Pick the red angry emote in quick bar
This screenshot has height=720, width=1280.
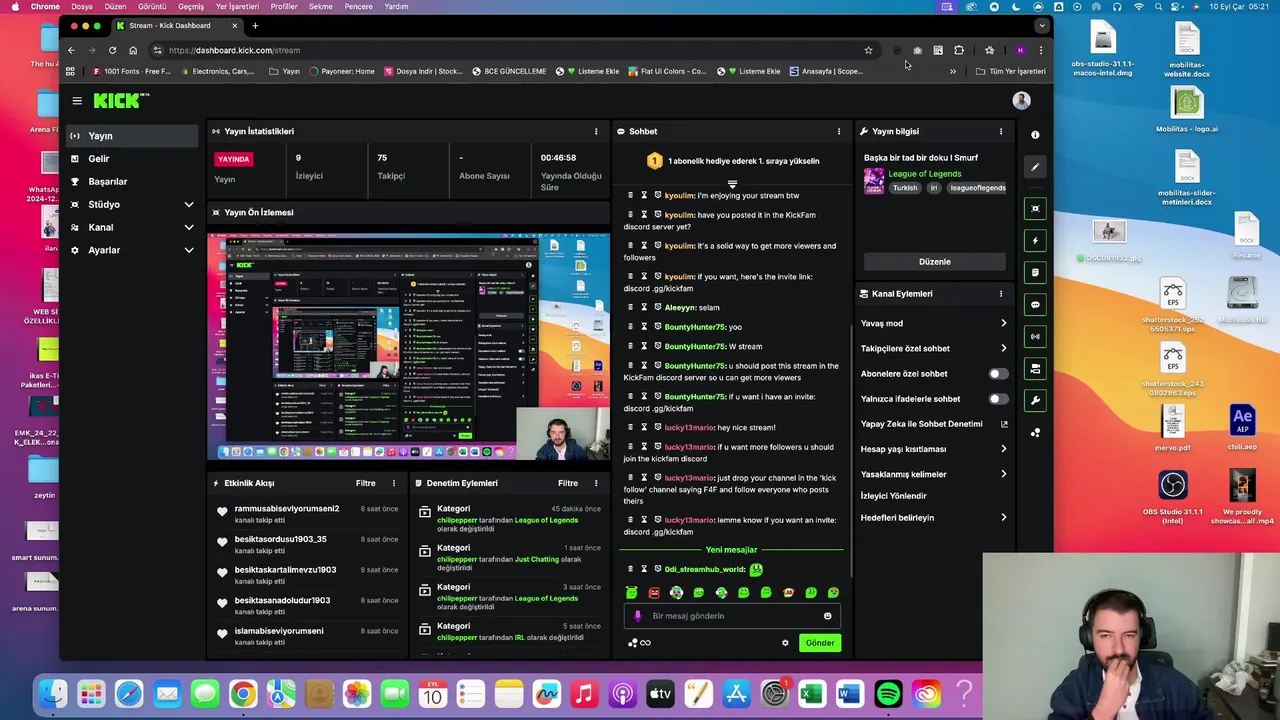click(x=654, y=593)
